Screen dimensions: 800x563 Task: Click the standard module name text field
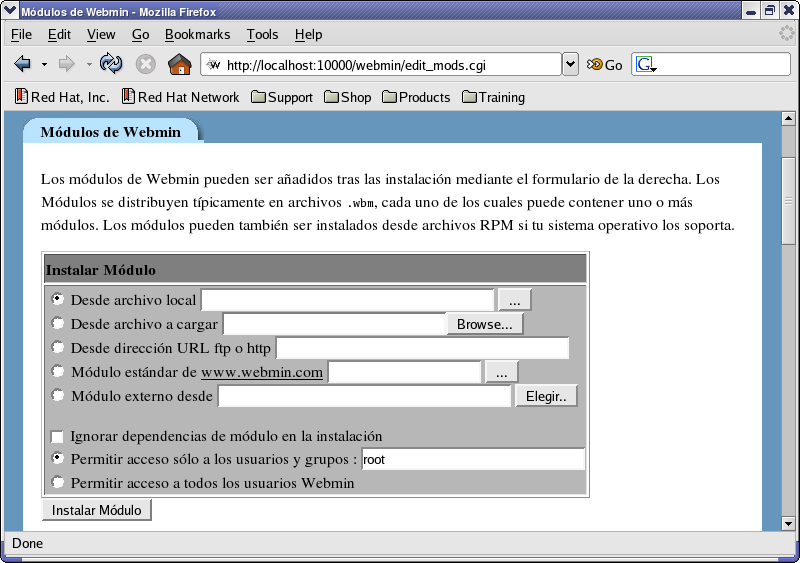[405, 372]
